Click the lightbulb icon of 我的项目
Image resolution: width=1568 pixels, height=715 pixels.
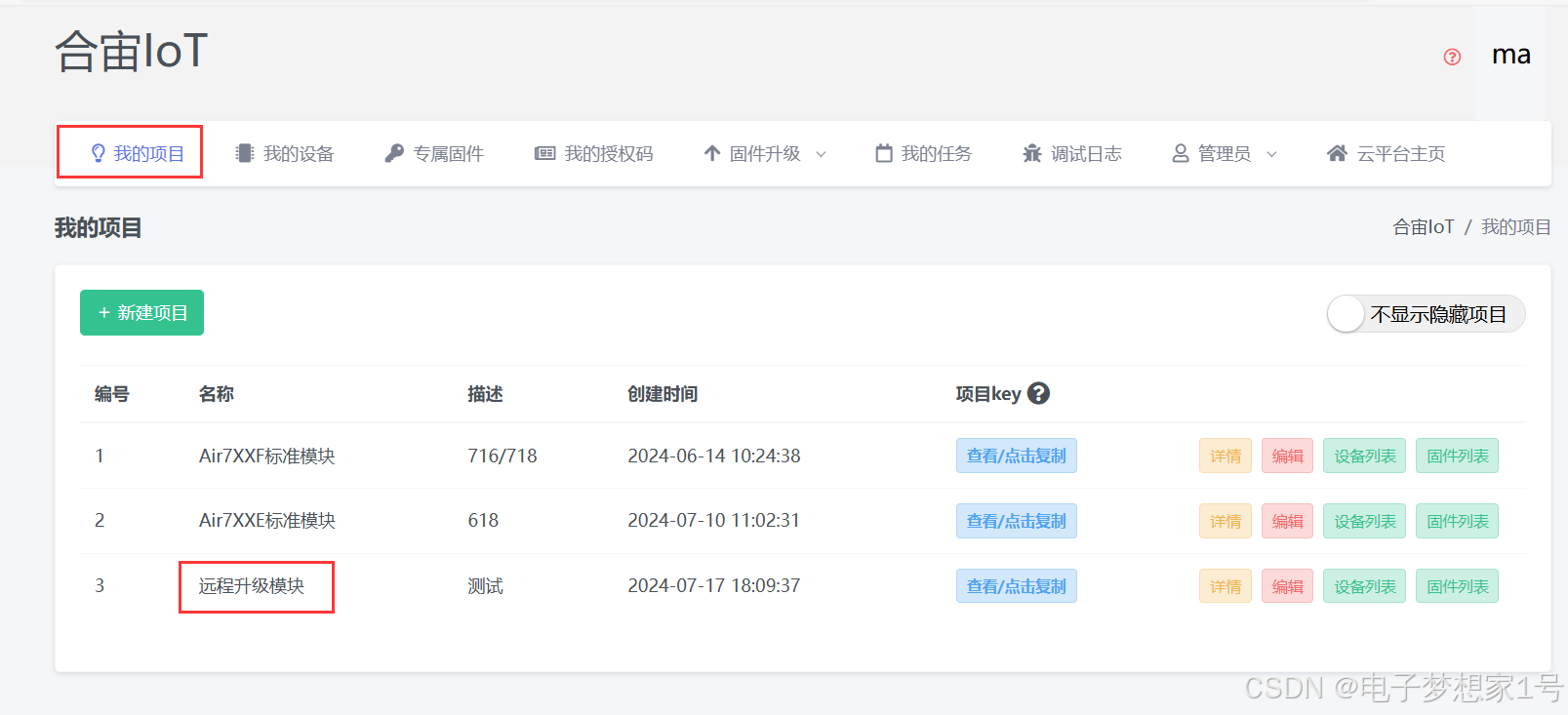pyautogui.click(x=98, y=153)
